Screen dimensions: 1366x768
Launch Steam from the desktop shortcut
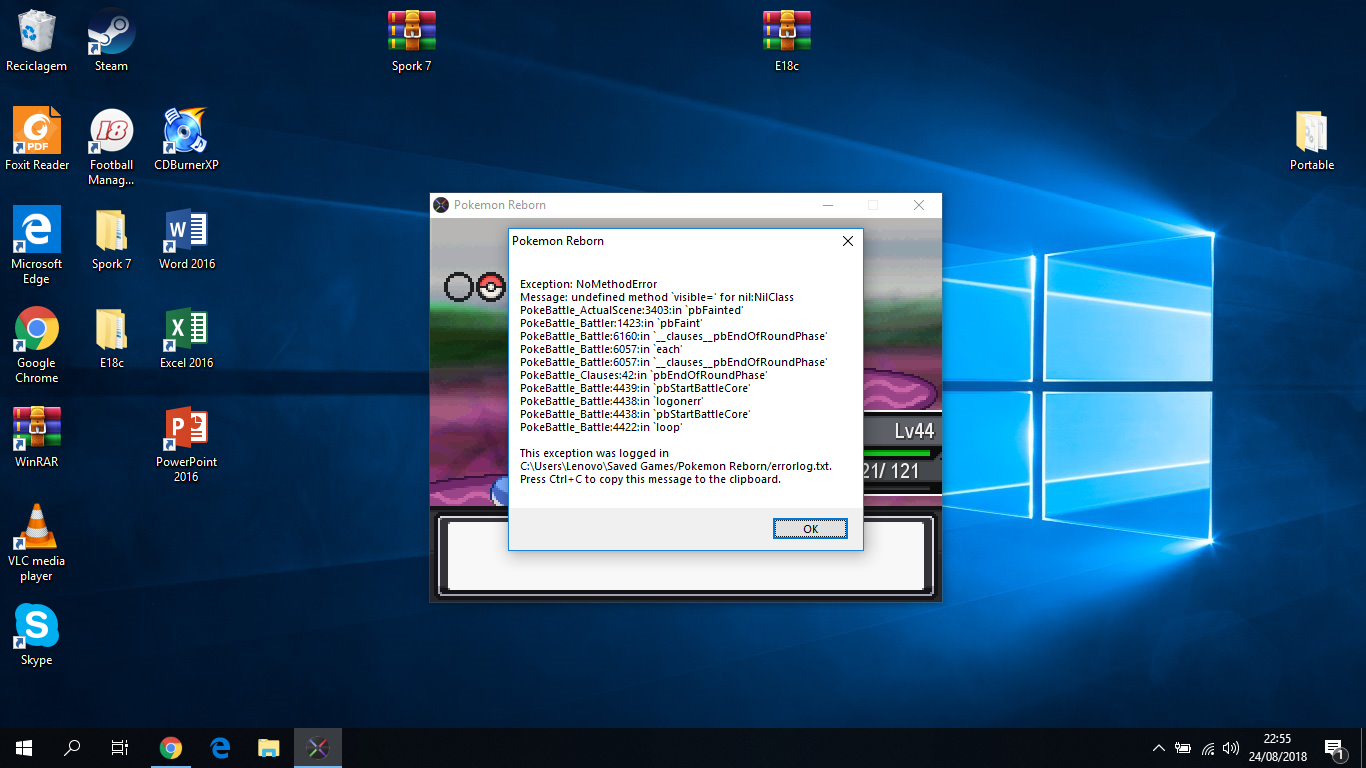pyautogui.click(x=111, y=33)
